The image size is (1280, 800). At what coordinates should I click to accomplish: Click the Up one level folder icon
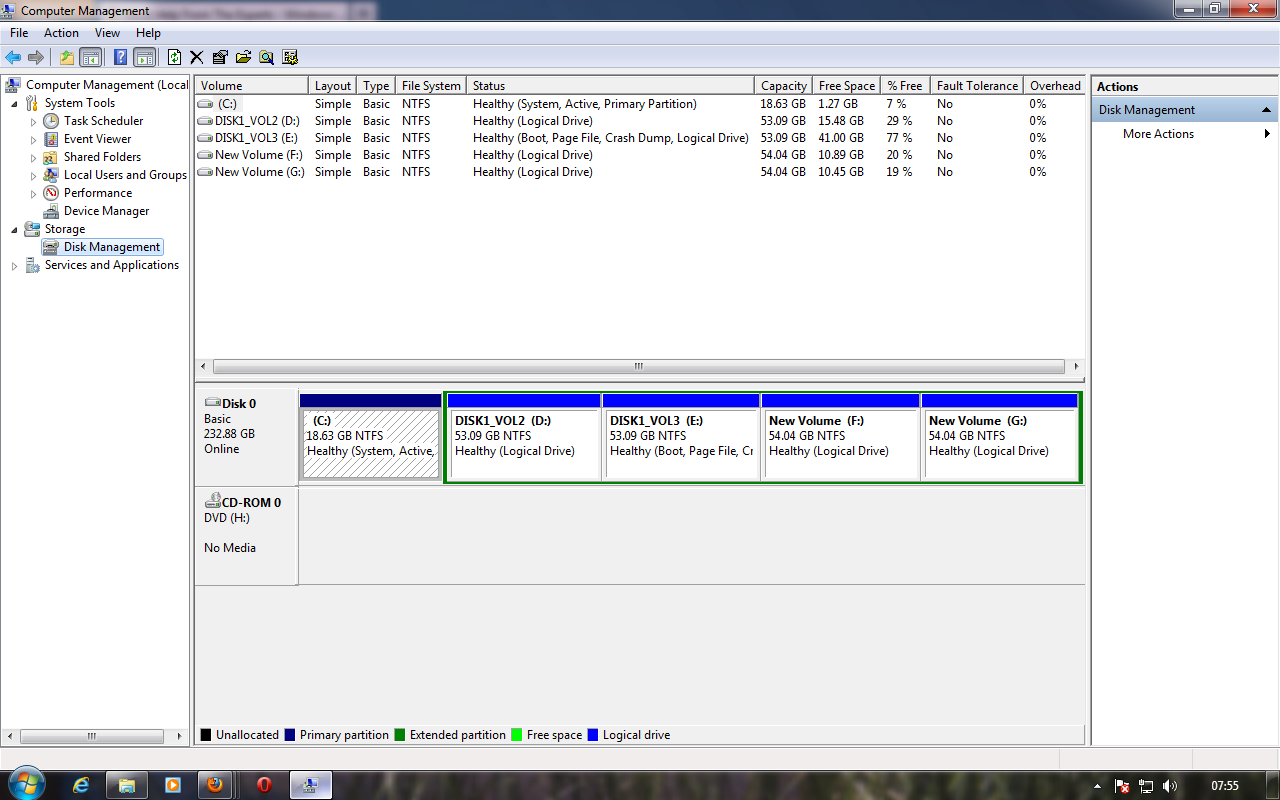(66, 58)
